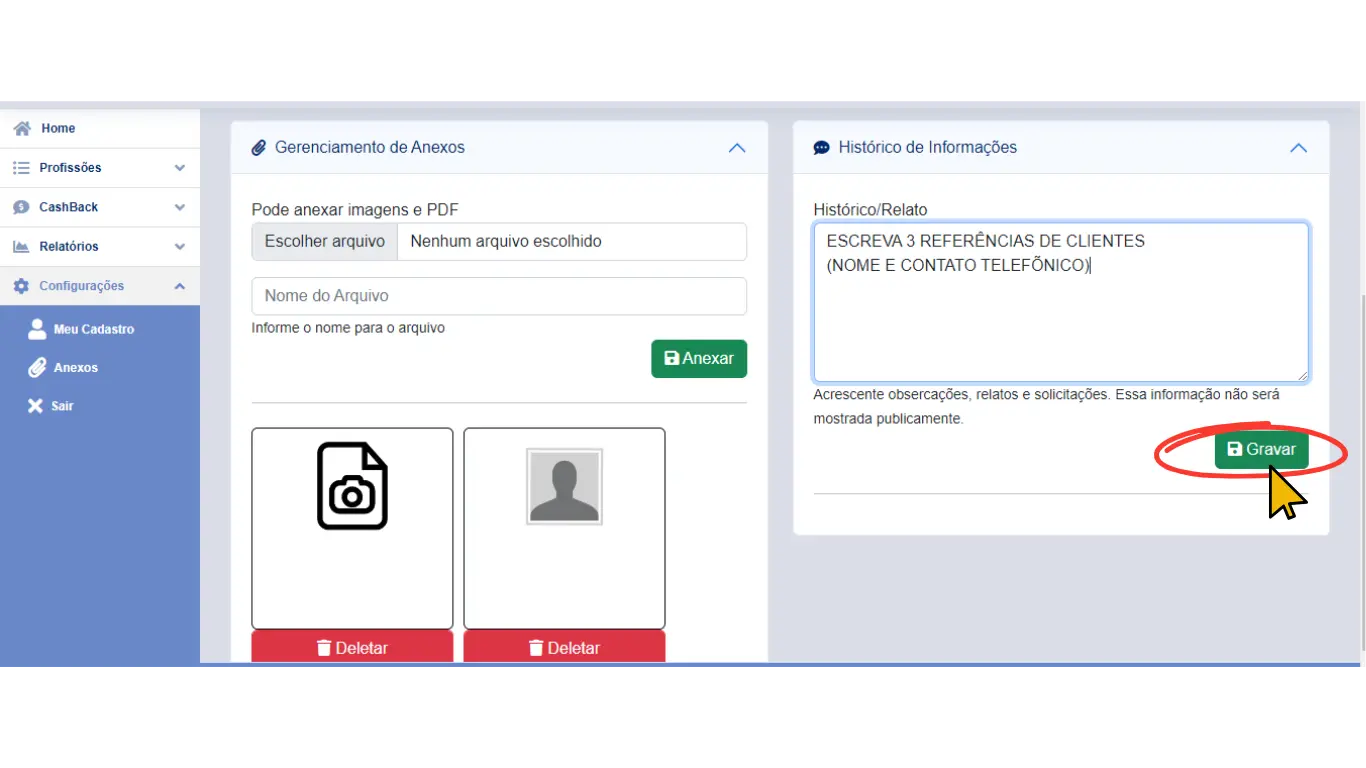
Task: Click the Meu Cadastro user icon
Action: [x=37, y=329]
